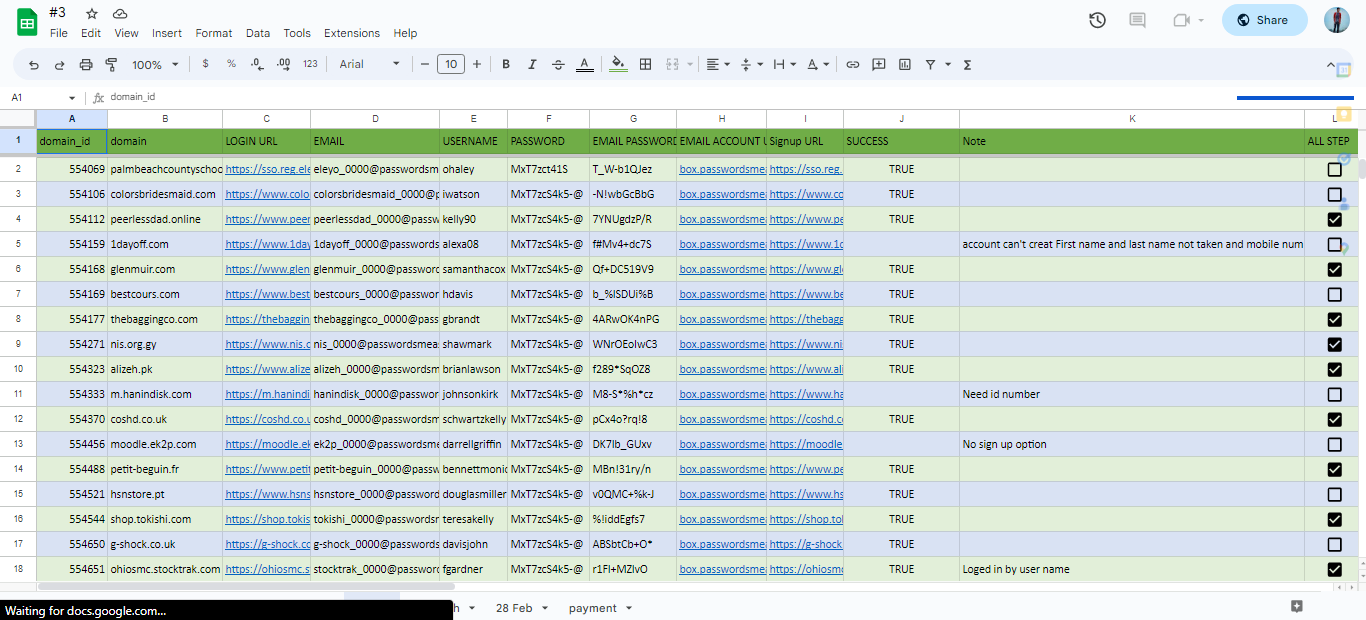Uncheck the ALL STEP checkbox for glenmuir.com
1366x620 pixels.
(1334, 269)
